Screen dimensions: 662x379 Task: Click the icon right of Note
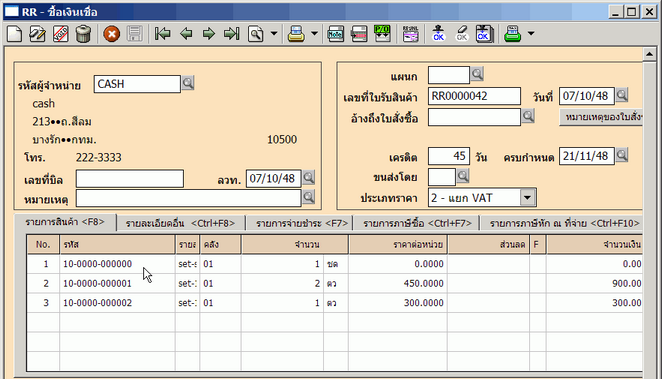pos(359,34)
